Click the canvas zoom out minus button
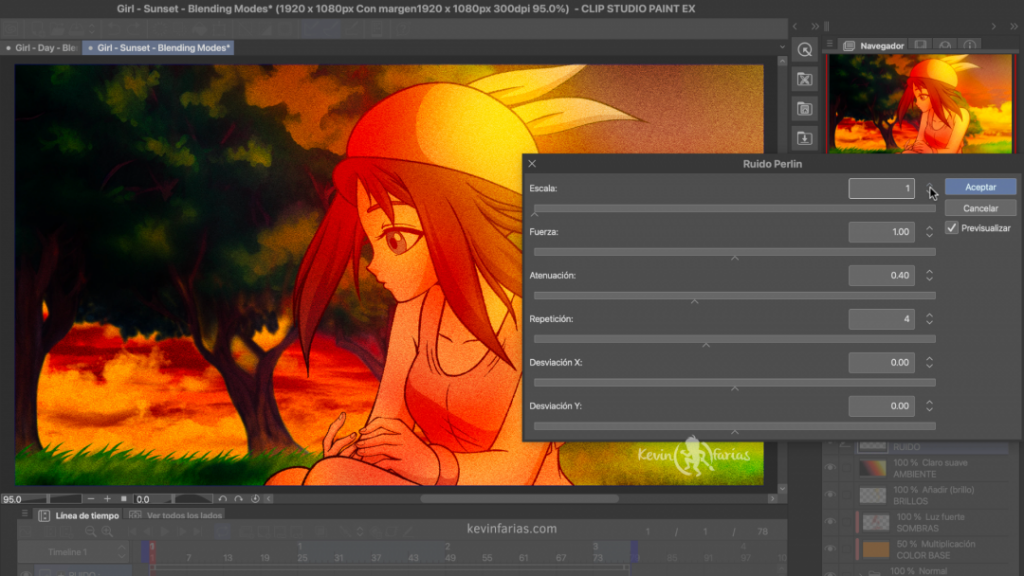The width and height of the screenshot is (1024, 576). point(91,499)
